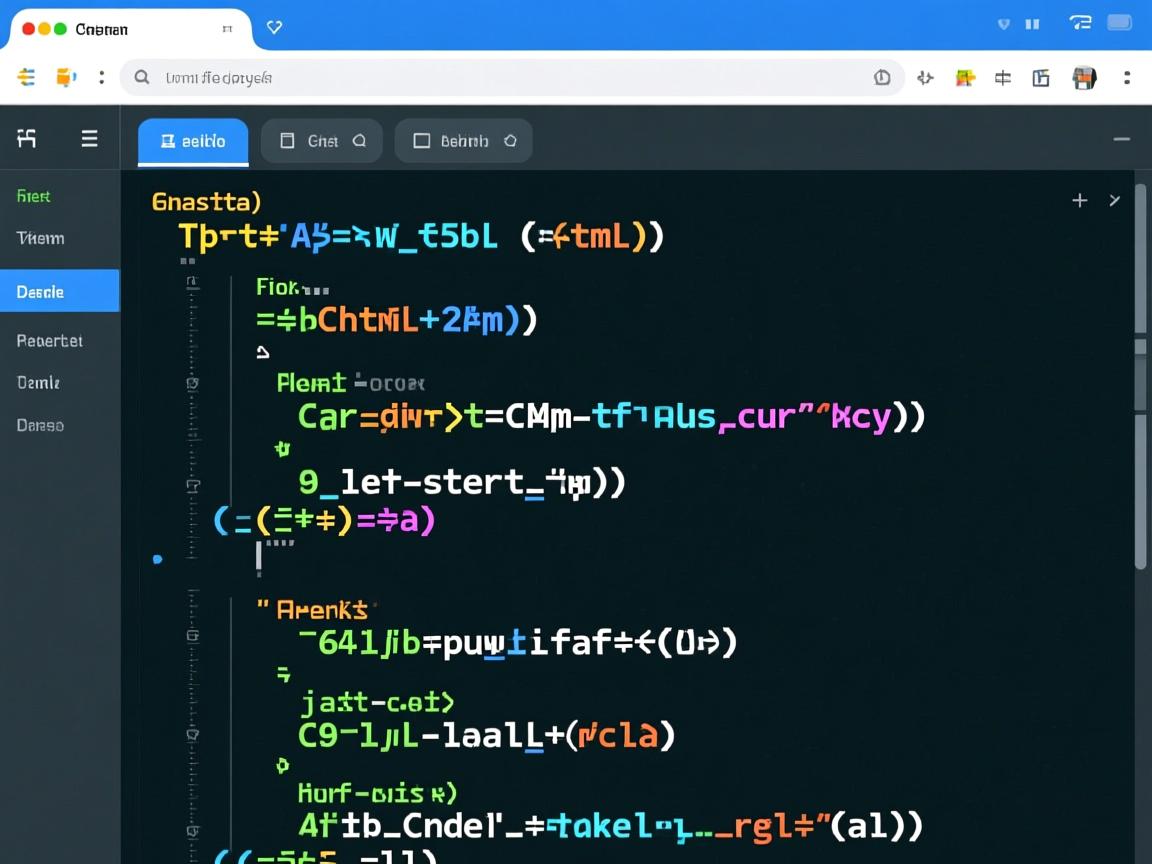Click the yellow bookmark icon in browser toolbar

65,77
